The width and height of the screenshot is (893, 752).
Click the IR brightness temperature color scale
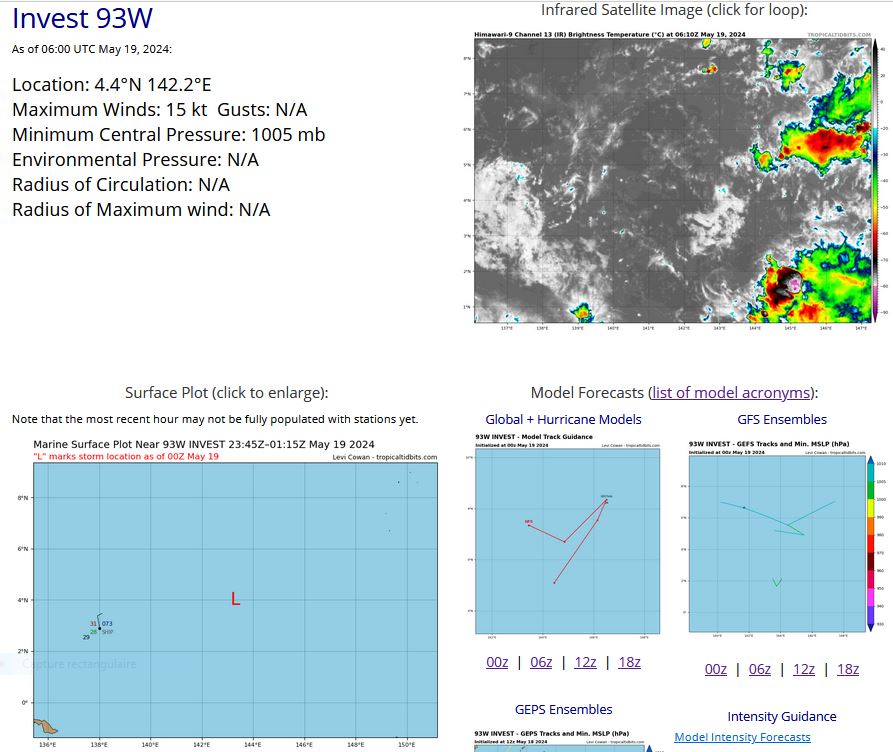tap(876, 179)
